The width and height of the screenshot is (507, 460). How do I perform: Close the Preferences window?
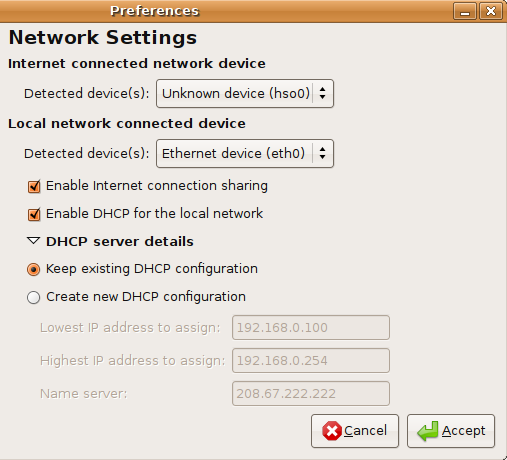pos(491,11)
